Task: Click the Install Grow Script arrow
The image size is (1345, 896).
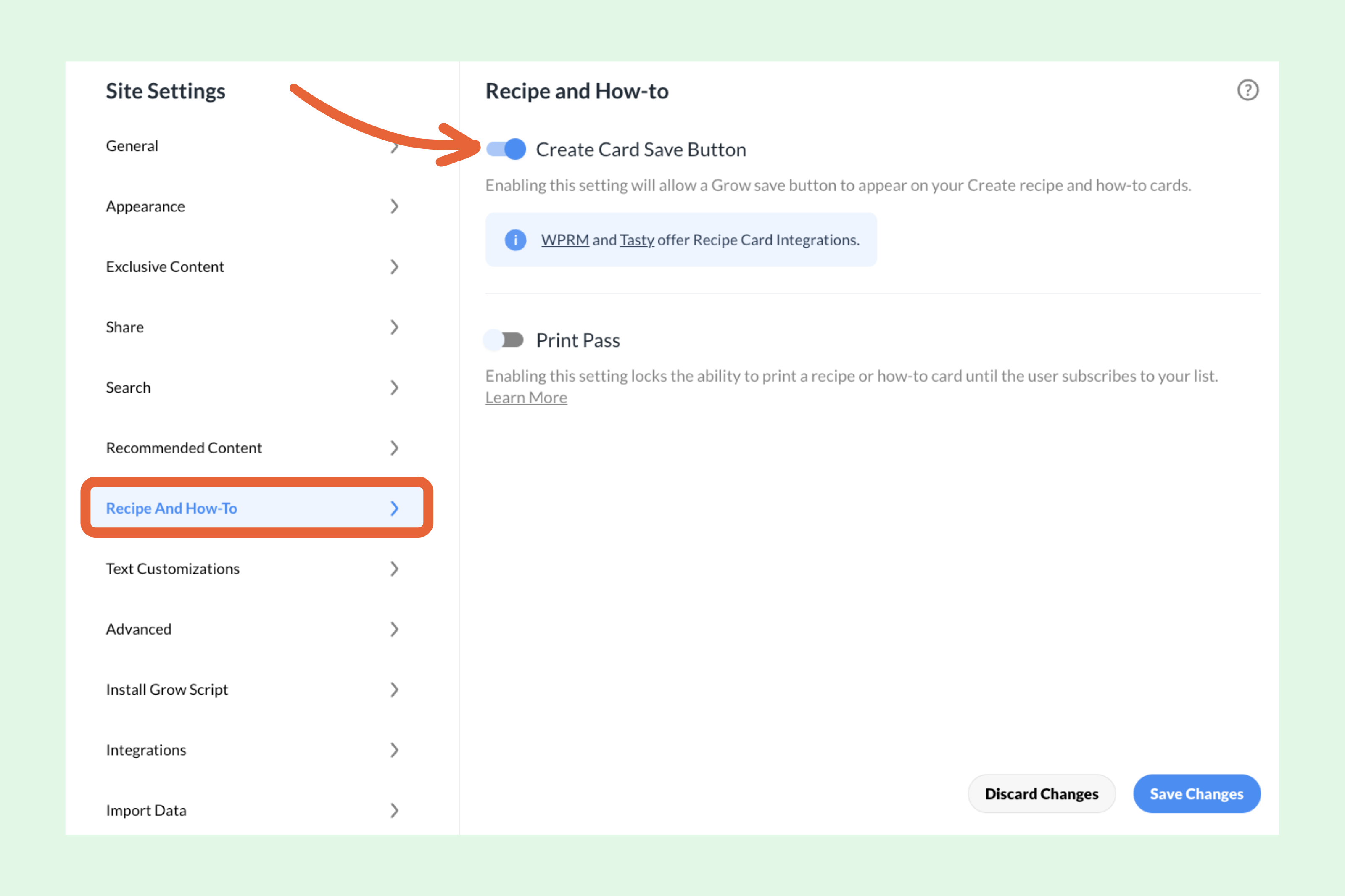Action: [x=394, y=690]
